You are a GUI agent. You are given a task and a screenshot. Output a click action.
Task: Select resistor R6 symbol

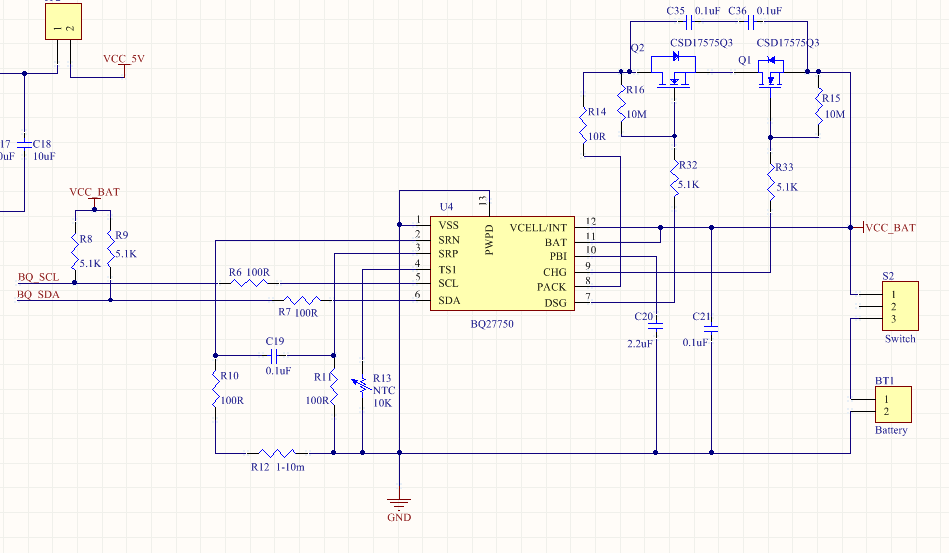248,283
